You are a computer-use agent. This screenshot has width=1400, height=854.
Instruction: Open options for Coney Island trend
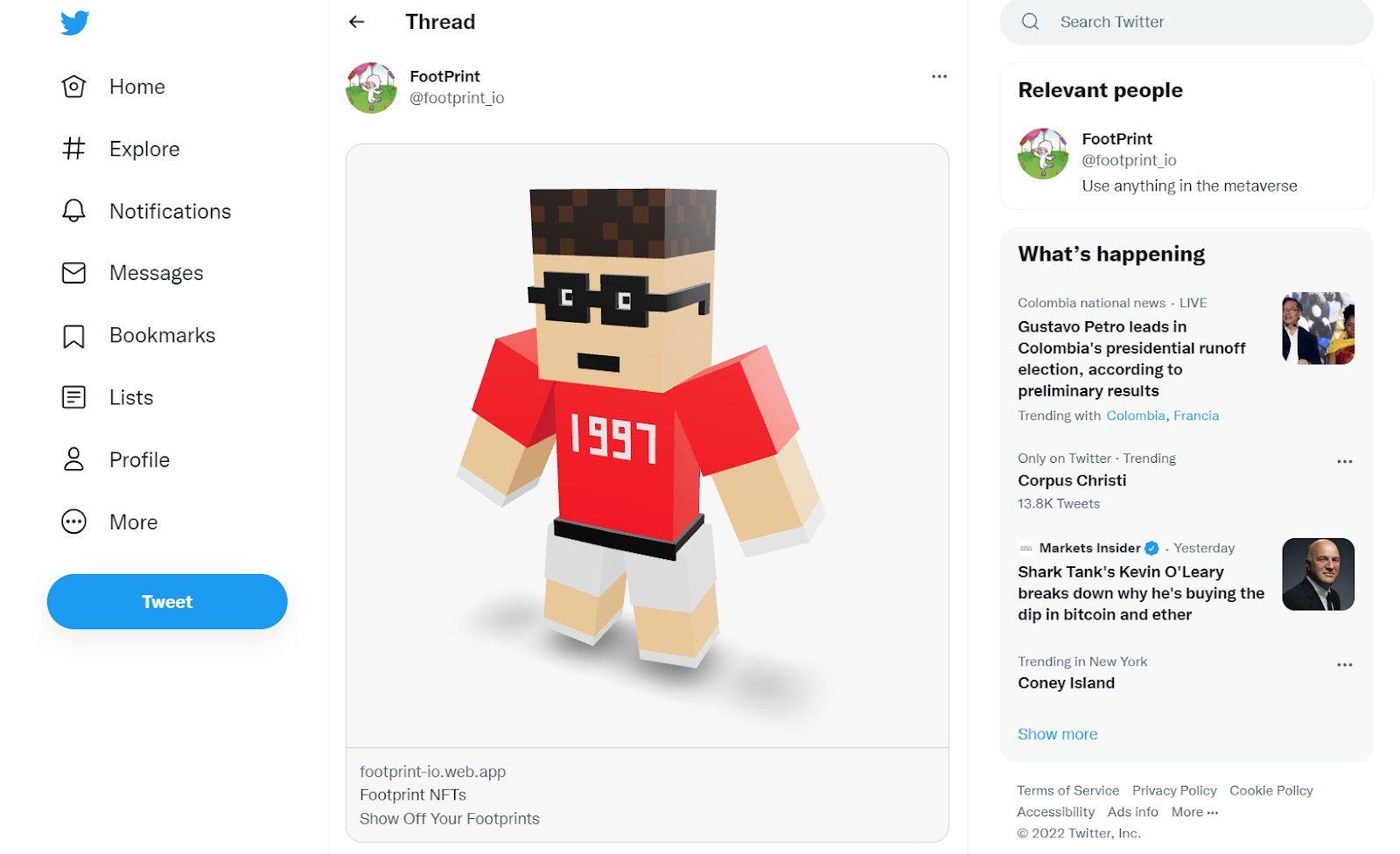coord(1345,665)
